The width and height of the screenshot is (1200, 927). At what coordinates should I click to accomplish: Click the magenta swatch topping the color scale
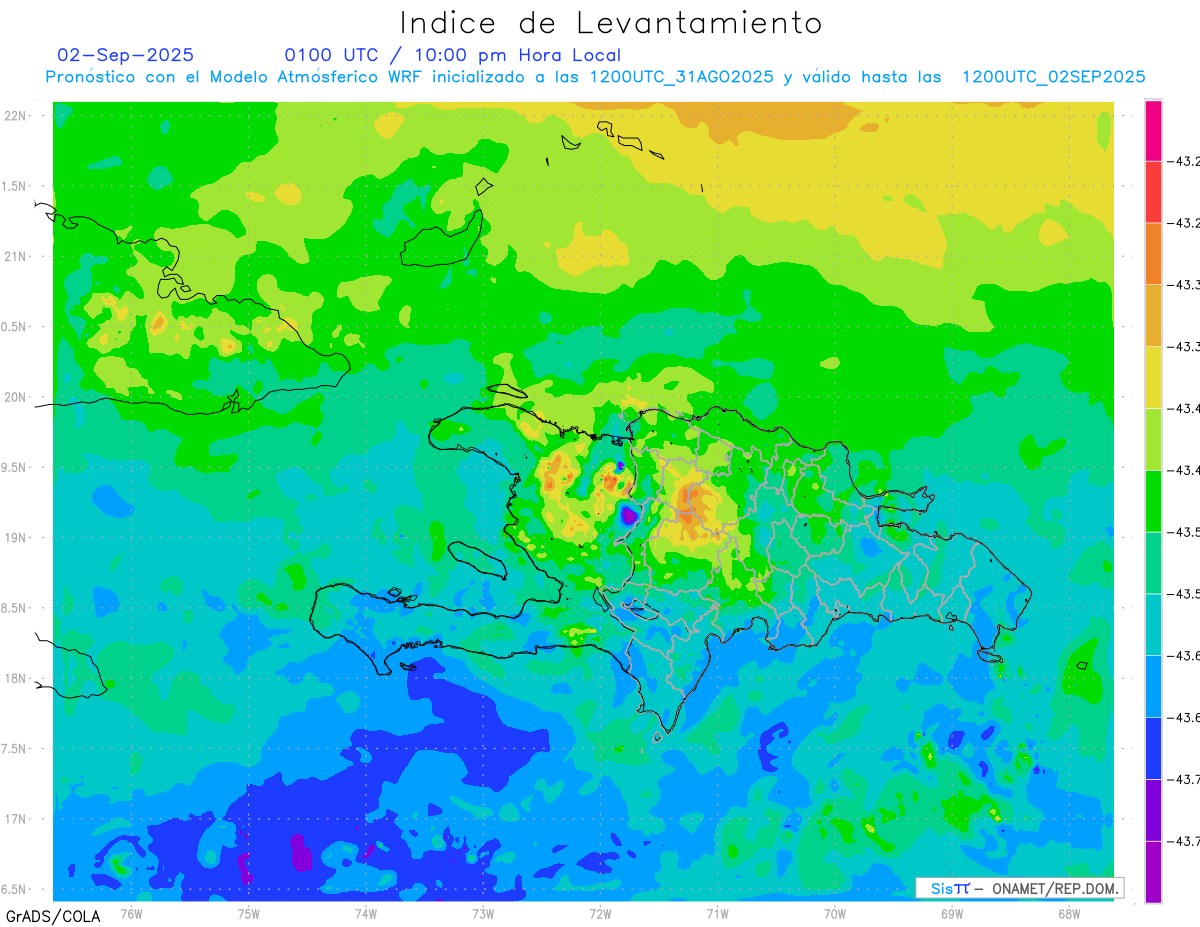click(x=1153, y=130)
